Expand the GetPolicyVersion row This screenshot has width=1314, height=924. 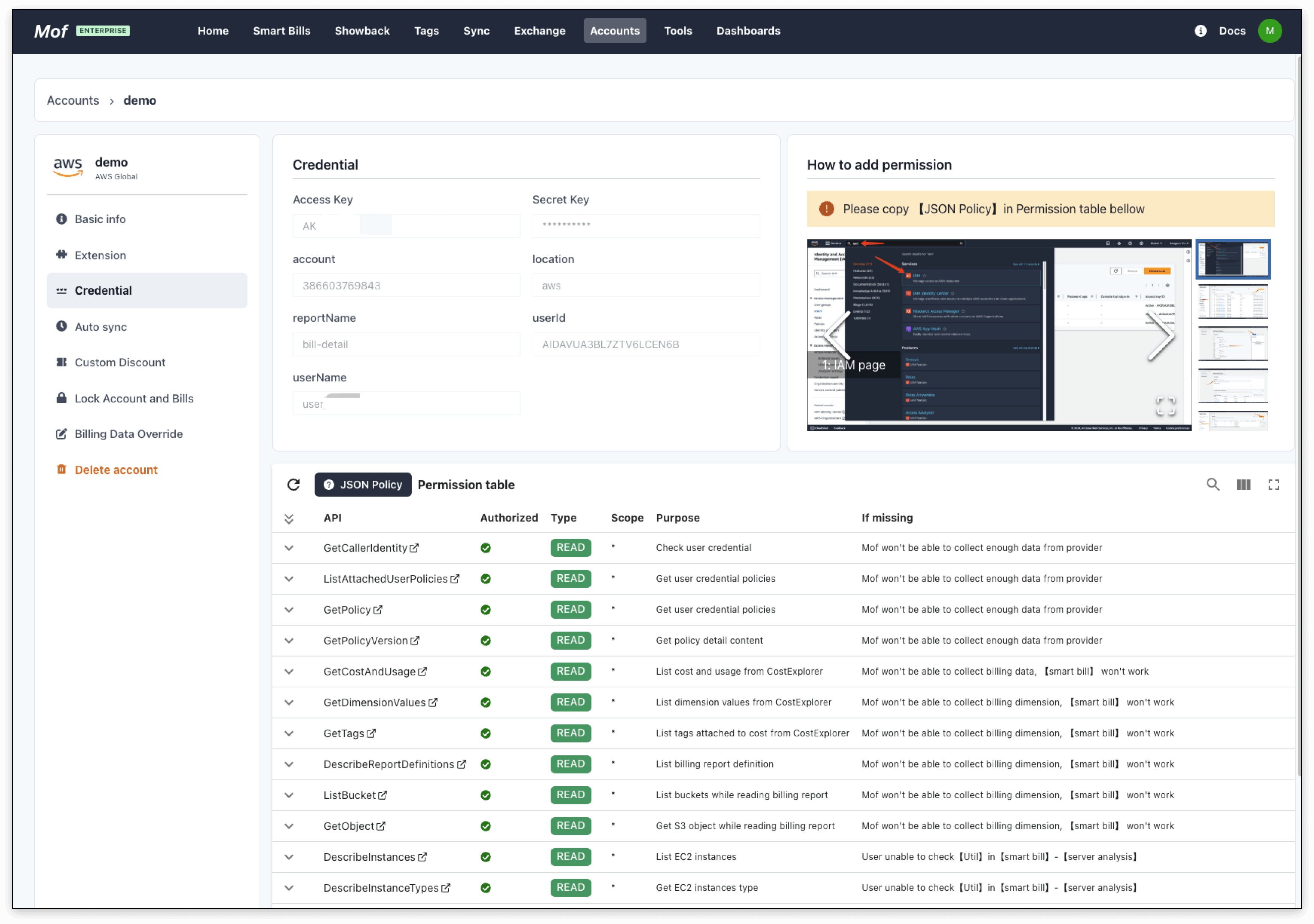pos(289,641)
